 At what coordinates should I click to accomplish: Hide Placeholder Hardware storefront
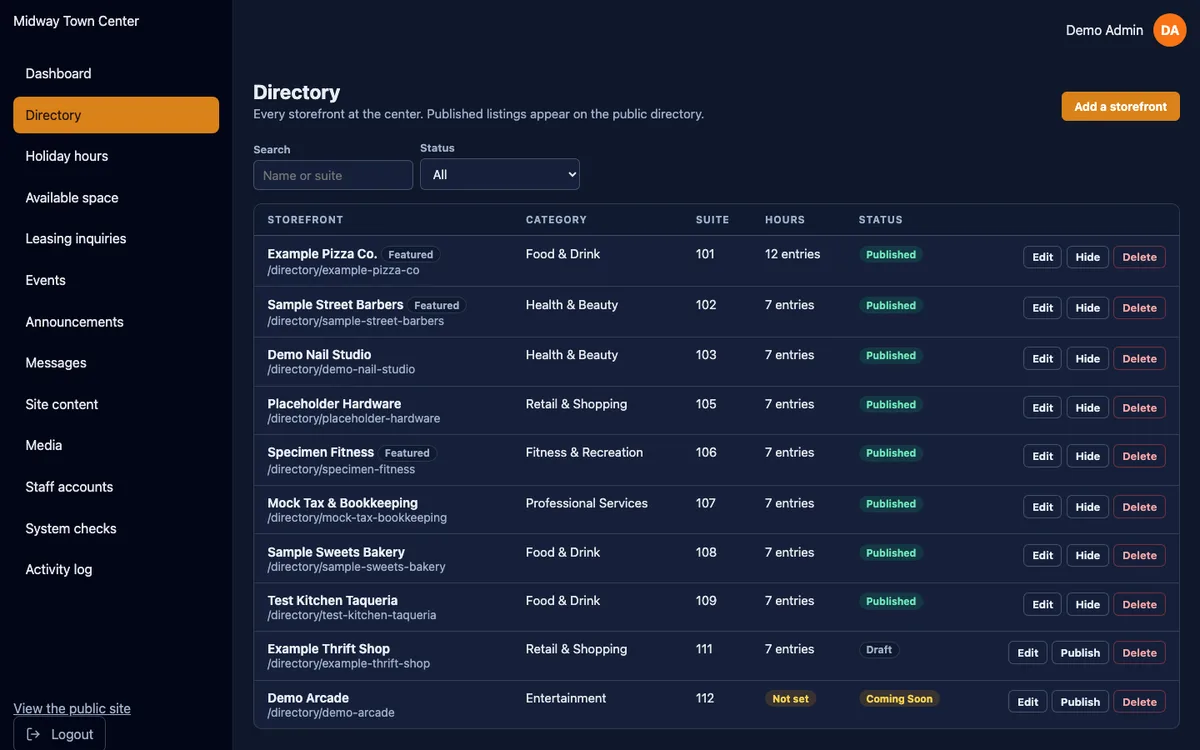(x=1088, y=407)
